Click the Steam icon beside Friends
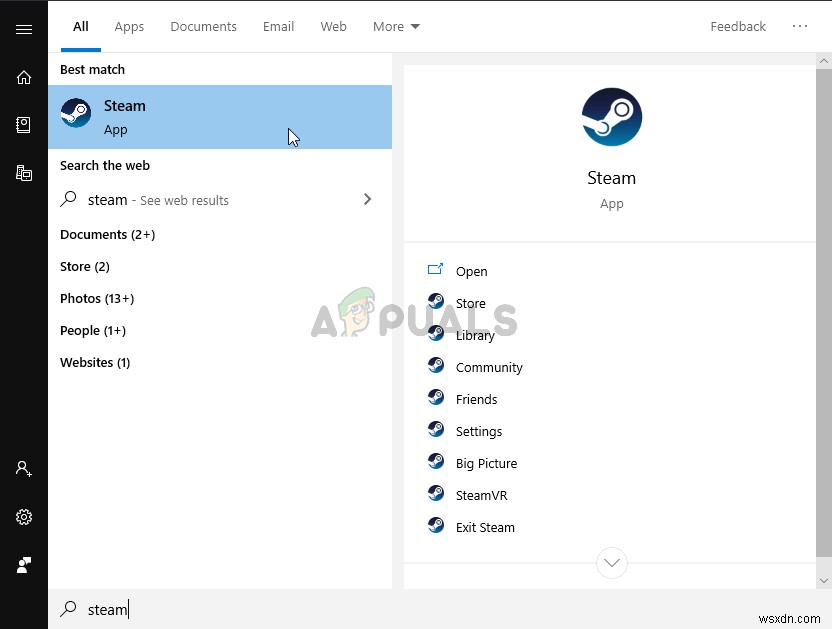Screen dimensions: 832x629 click(436, 397)
